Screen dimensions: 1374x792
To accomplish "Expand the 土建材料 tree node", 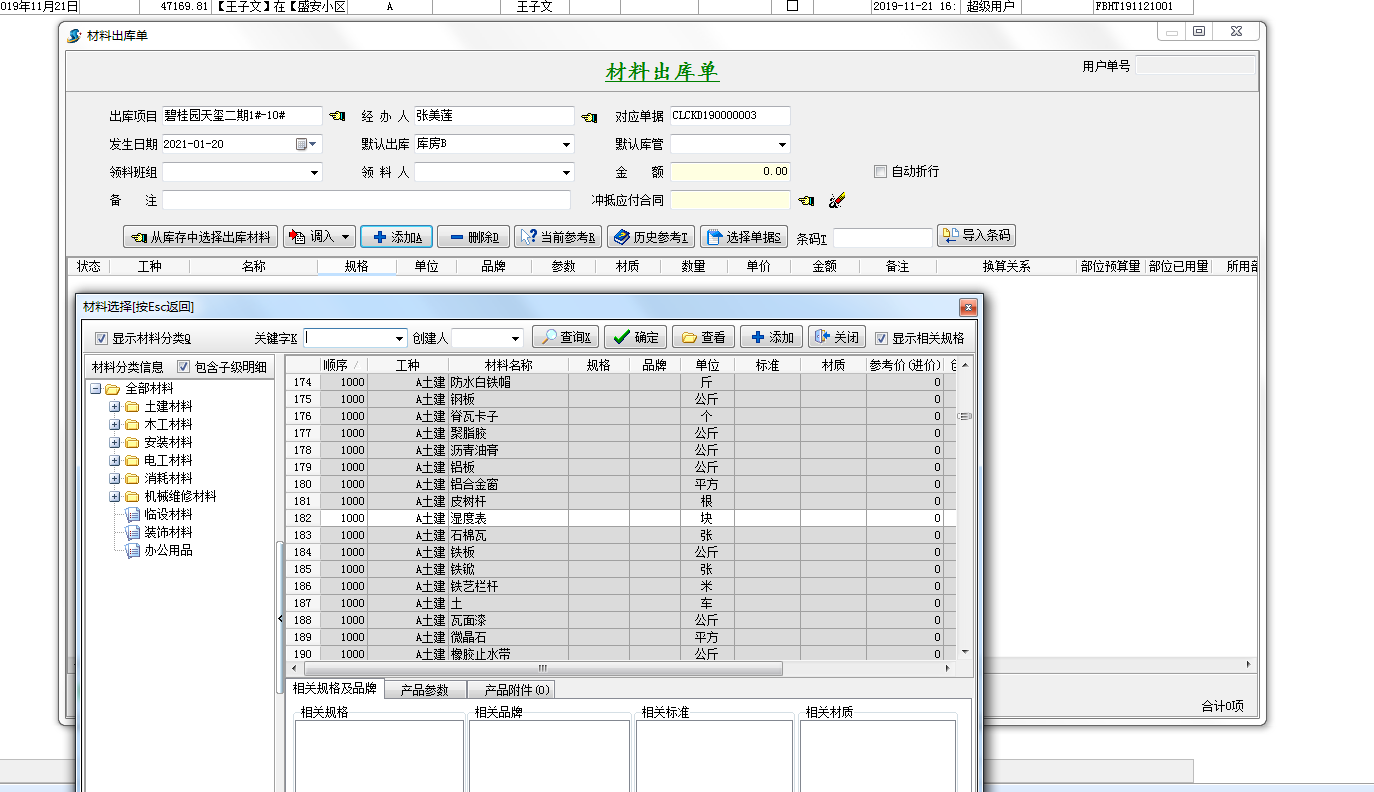I will click(x=115, y=407).
